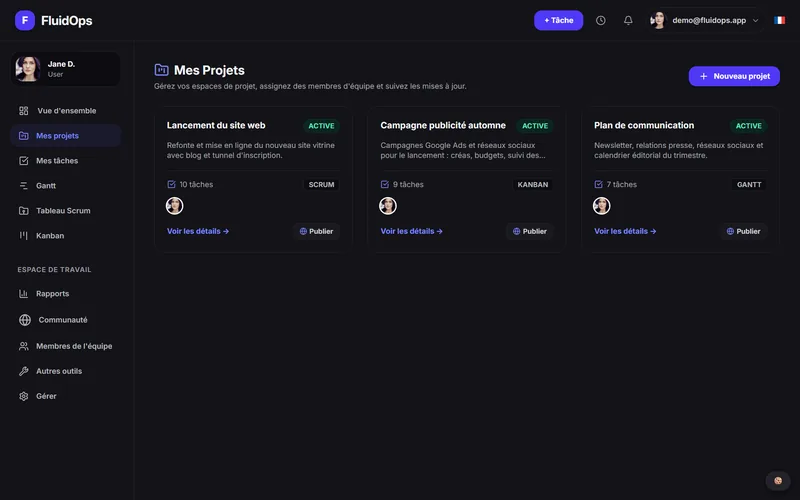This screenshot has width=800, height=500.
Task: Open the notifications bell
Action: pyautogui.click(x=628, y=20)
